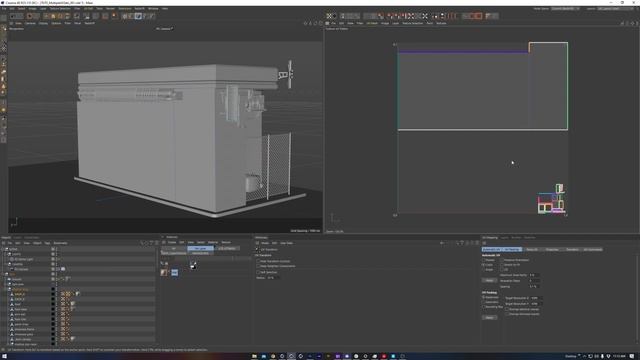Screen dimensions: 640x360
Task: Open the Layers tab beside UV Mapping
Action: [504, 238]
